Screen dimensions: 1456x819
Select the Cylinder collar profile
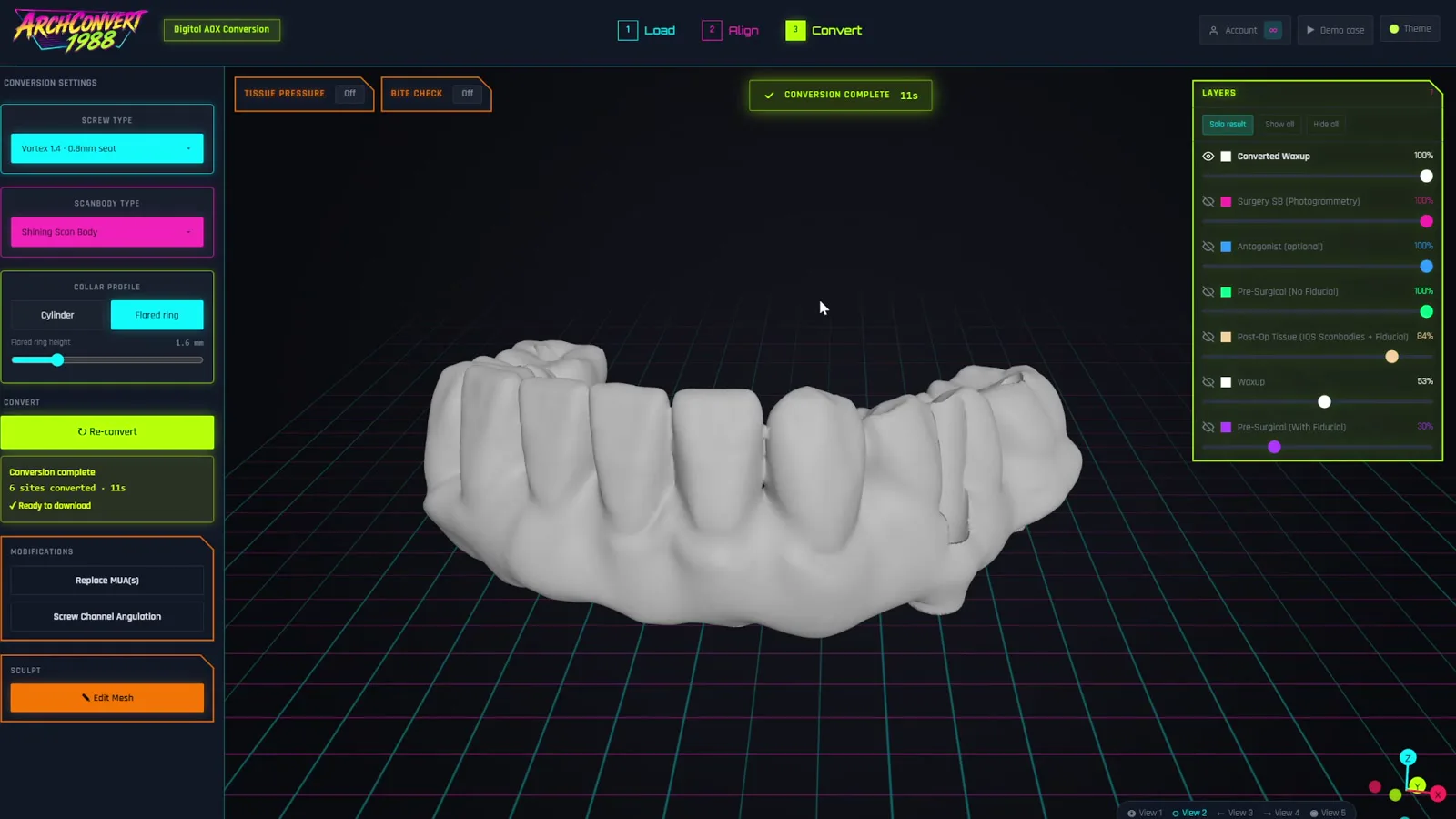[x=57, y=315]
